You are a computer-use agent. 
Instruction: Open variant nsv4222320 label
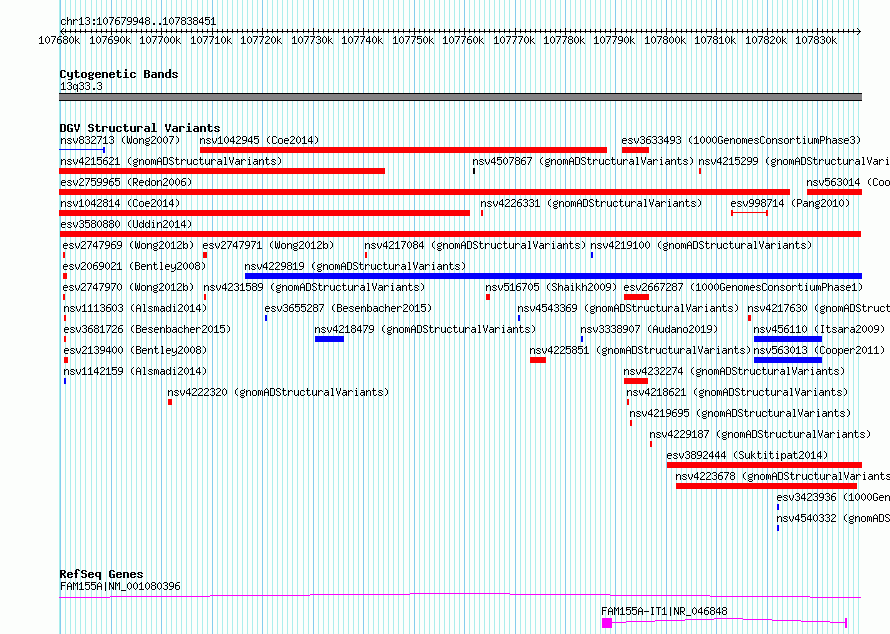278,392
